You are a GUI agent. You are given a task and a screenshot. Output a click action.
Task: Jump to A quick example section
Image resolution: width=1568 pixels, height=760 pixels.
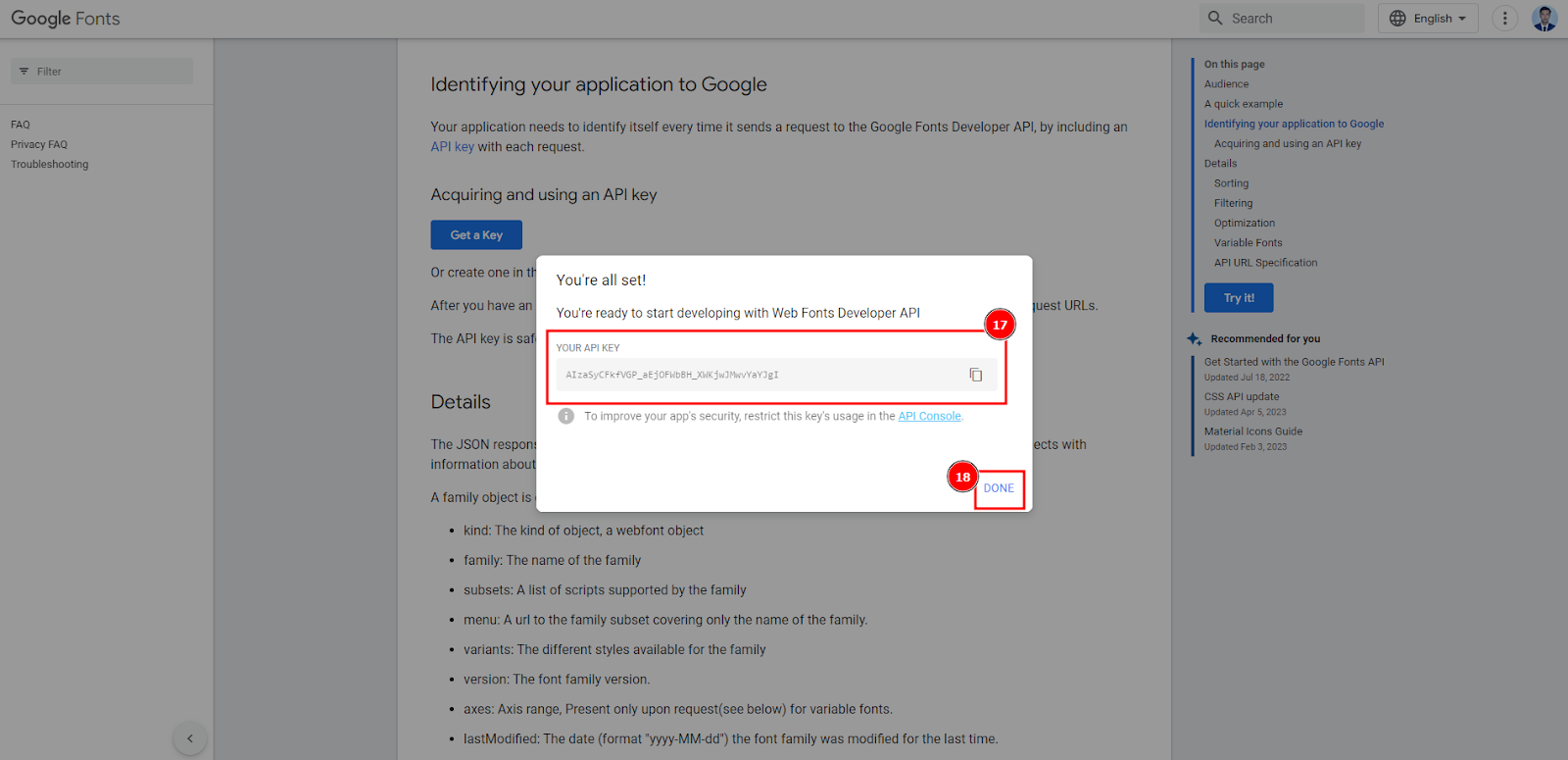[x=1244, y=104]
